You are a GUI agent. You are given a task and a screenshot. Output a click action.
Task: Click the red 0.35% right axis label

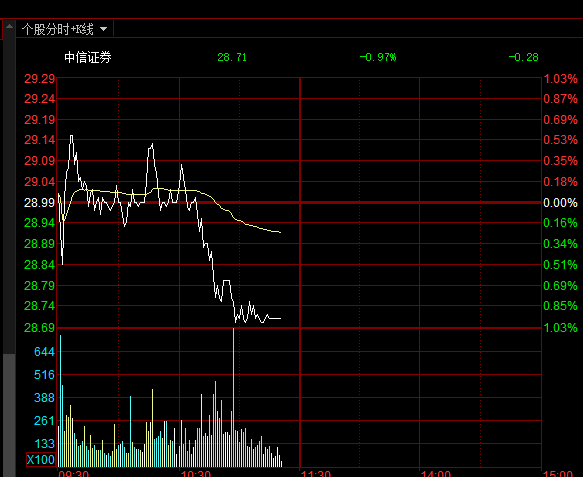click(560, 161)
